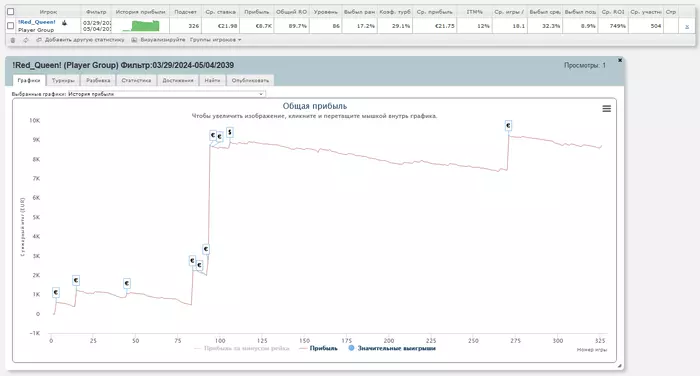
Task: Click the Уровень column header
Action: 325,12
